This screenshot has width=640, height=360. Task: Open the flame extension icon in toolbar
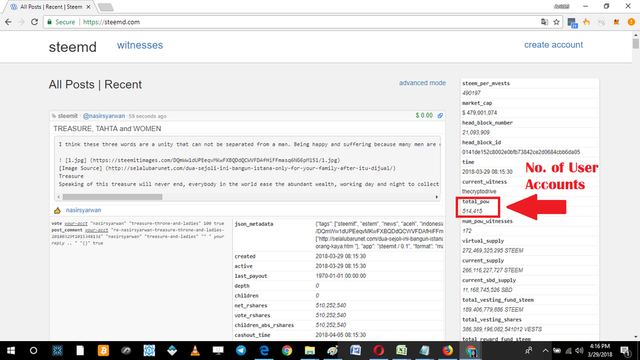click(587, 22)
